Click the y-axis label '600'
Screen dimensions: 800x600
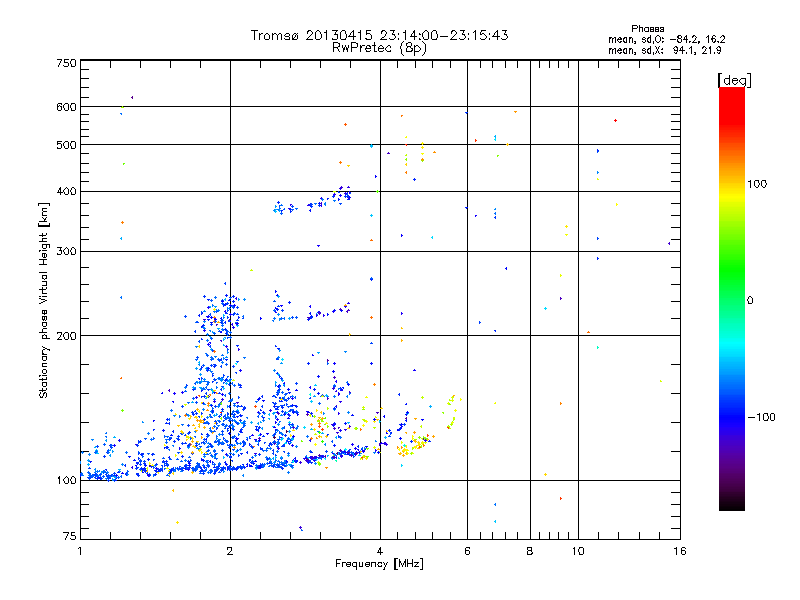click(x=66, y=107)
